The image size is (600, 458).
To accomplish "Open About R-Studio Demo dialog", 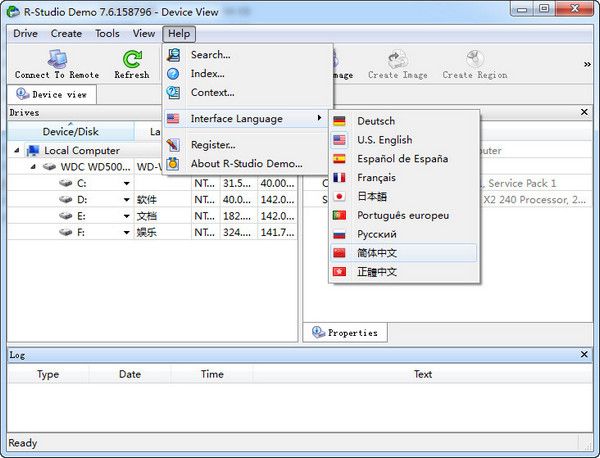I will pyautogui.click(x=248, y=164).
